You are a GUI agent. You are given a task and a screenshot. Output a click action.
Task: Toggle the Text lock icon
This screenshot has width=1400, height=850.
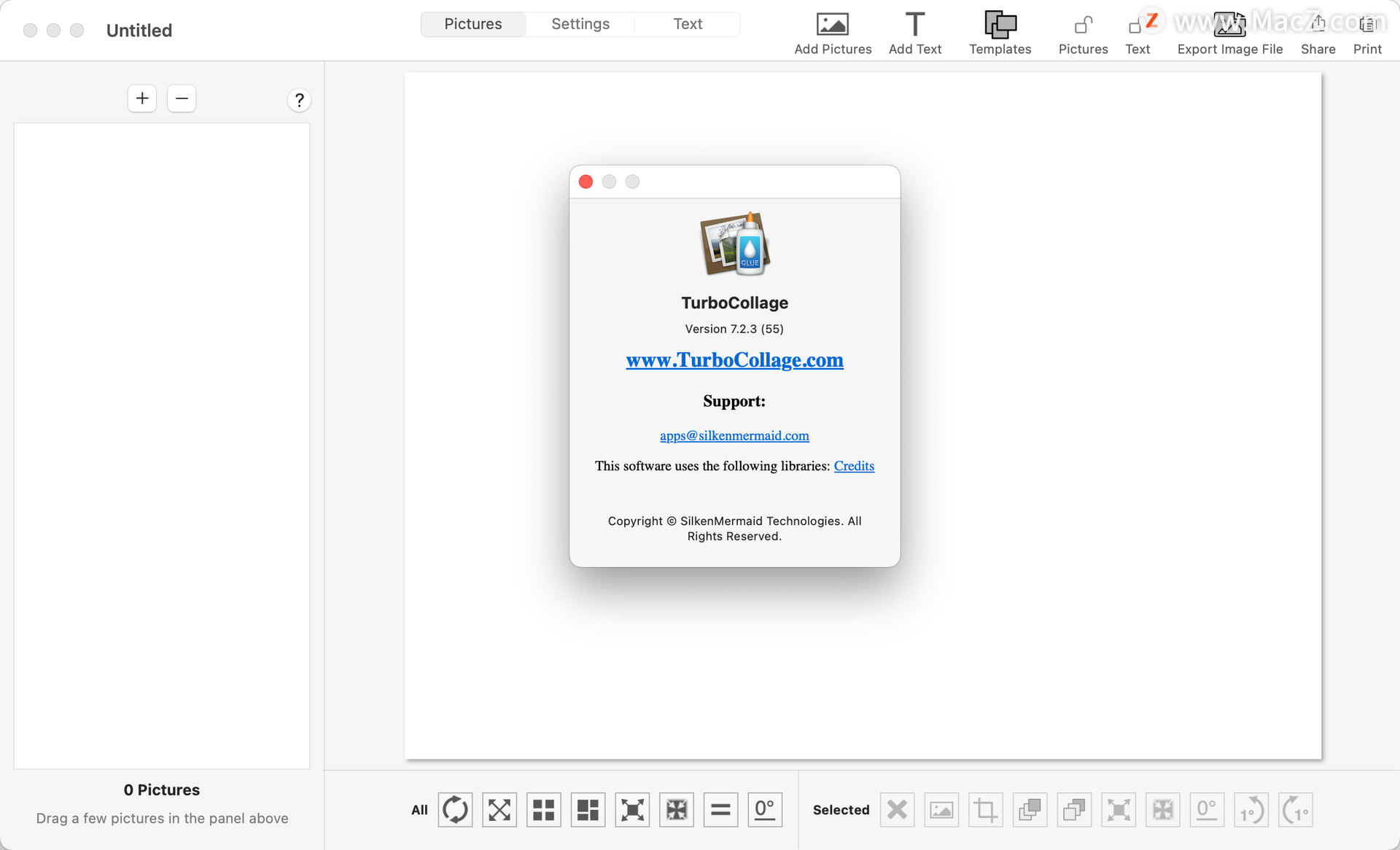1137,26
